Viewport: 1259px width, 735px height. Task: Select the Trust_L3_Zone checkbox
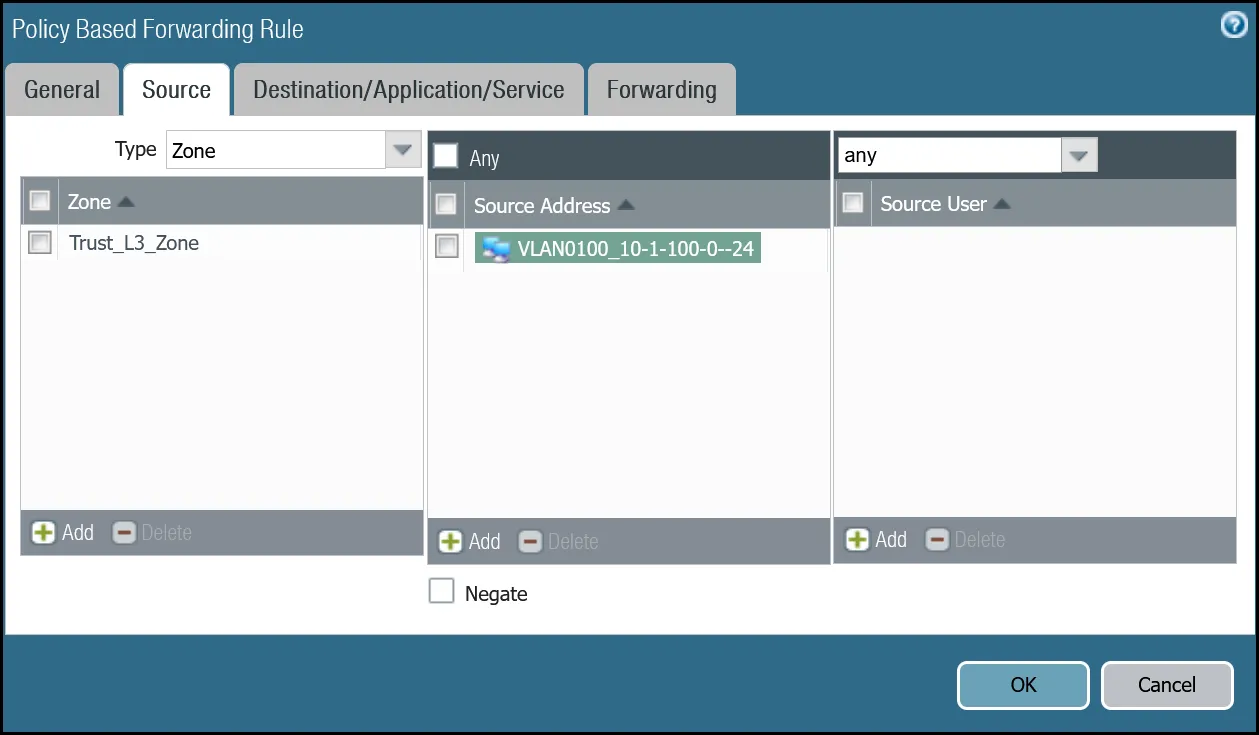39,242
